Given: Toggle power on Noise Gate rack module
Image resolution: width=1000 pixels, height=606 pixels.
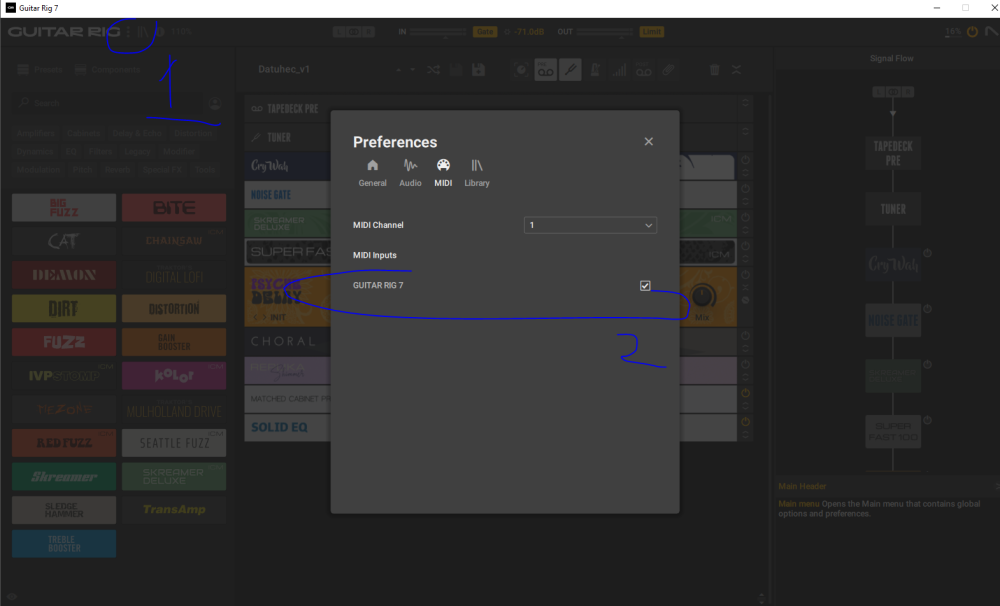Looking at the screenshot, I should pos(745,188).
